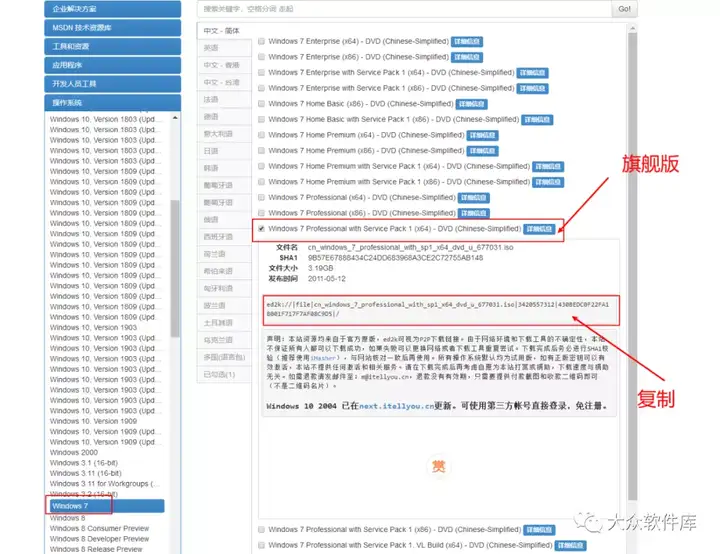Tick Windows 7 Enterprise with Service Pack 1 (x64)

(261, 73)
